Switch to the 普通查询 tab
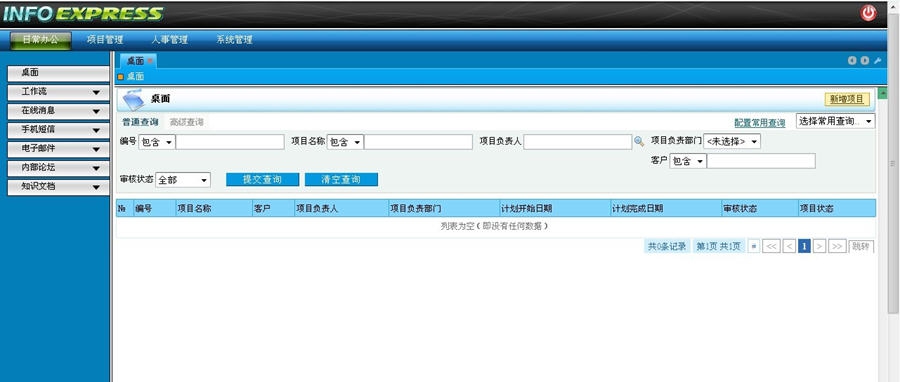900x382 pixels. click(x=140, y=122)
